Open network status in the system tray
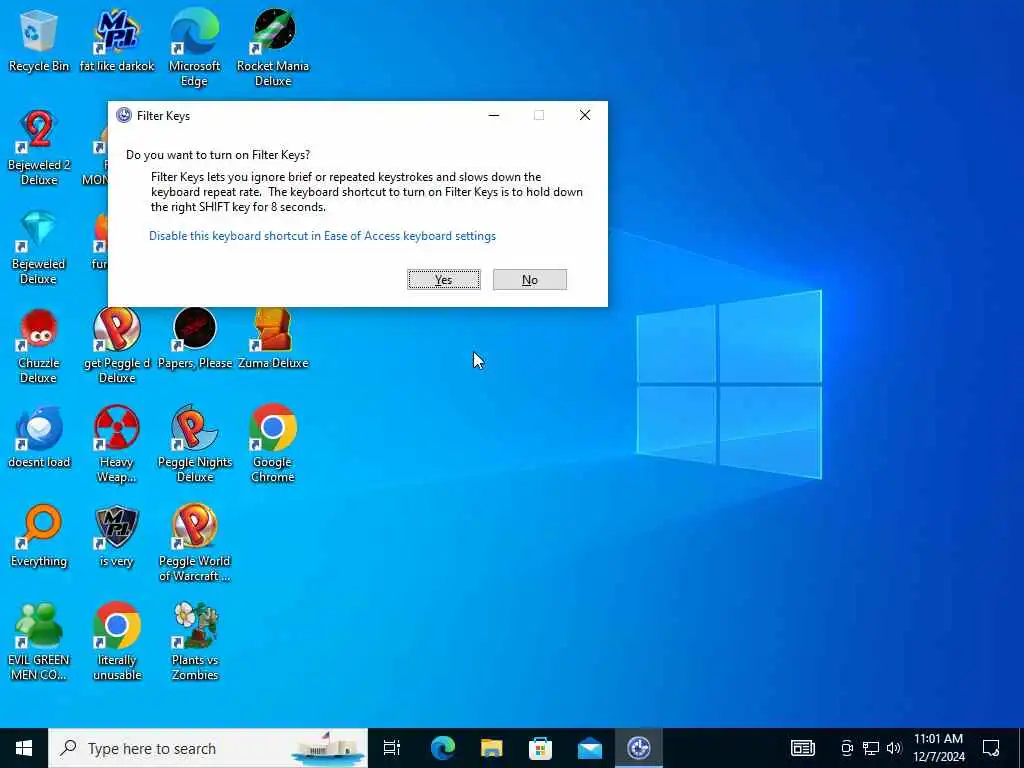 pyautogui.click(x=871, y=748)
